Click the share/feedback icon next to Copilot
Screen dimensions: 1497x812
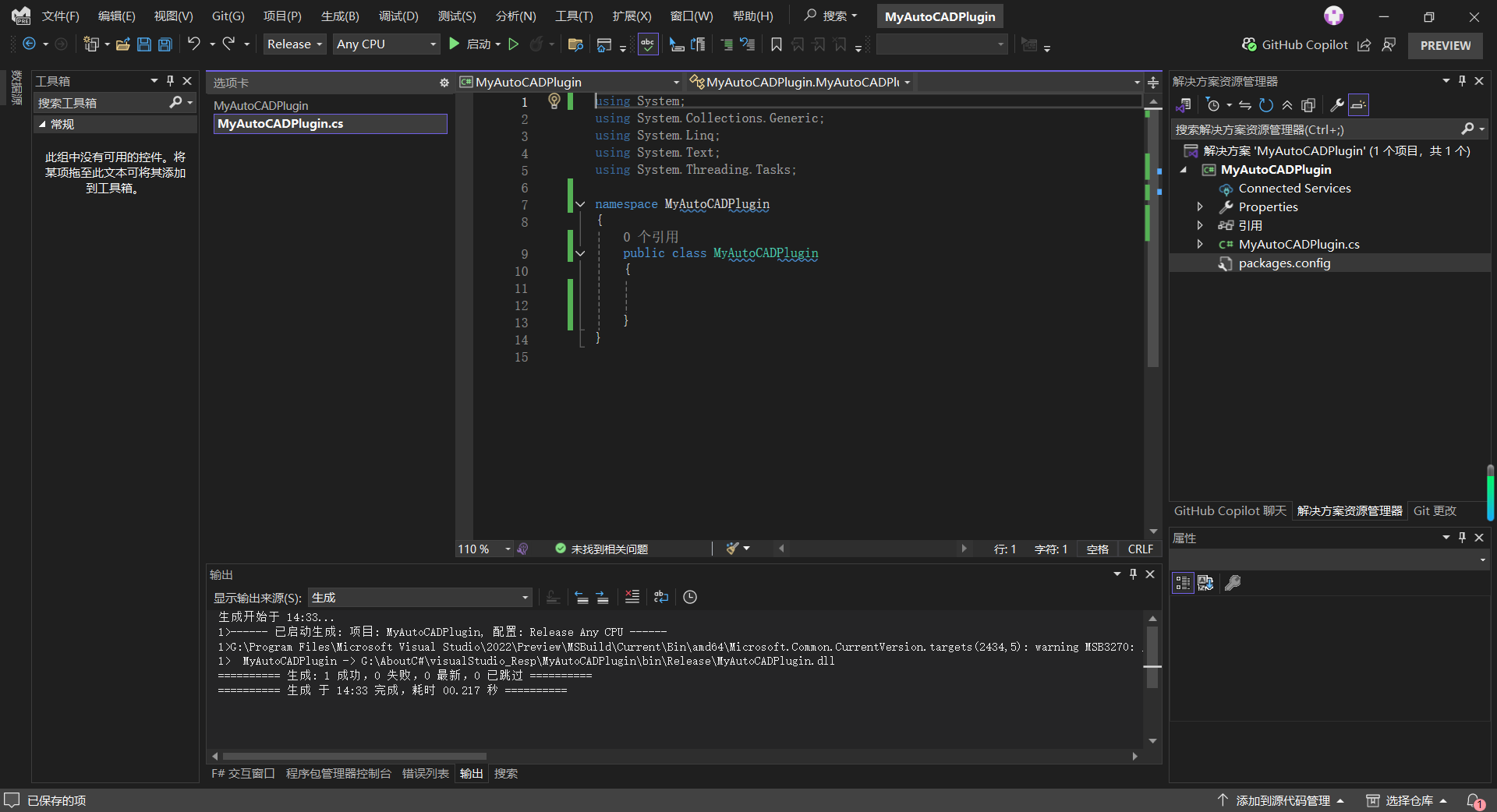(x=1364, y=45)
